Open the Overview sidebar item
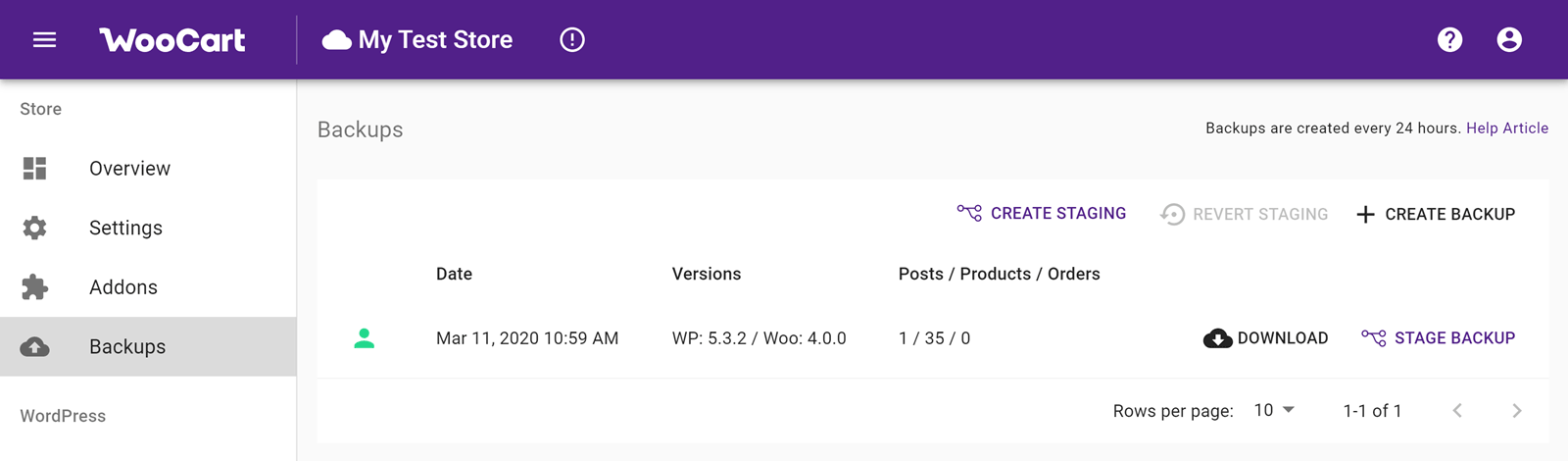Screen dimensions: 1568x461 coord(148,169)
